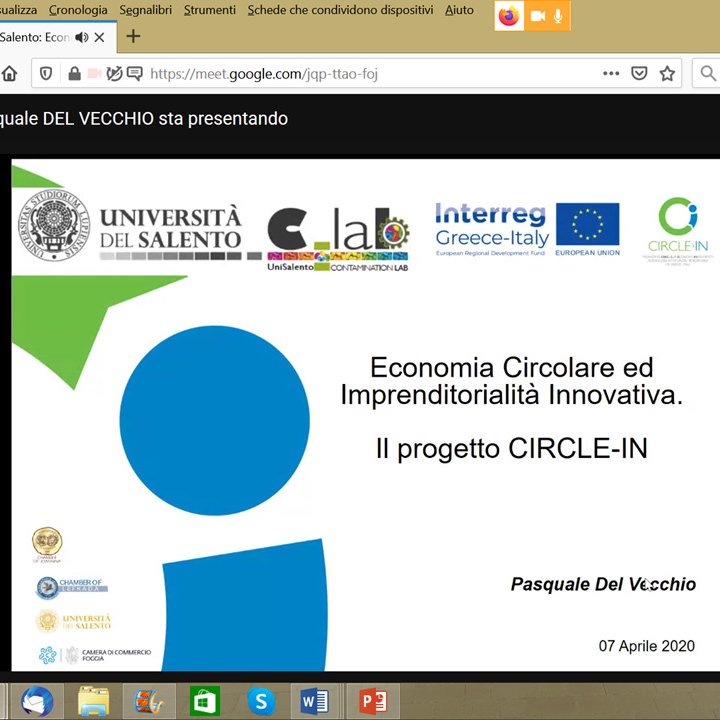Click the meet.google.com URL address field
This screenshot has width=720, height=720.
[264, 73]
